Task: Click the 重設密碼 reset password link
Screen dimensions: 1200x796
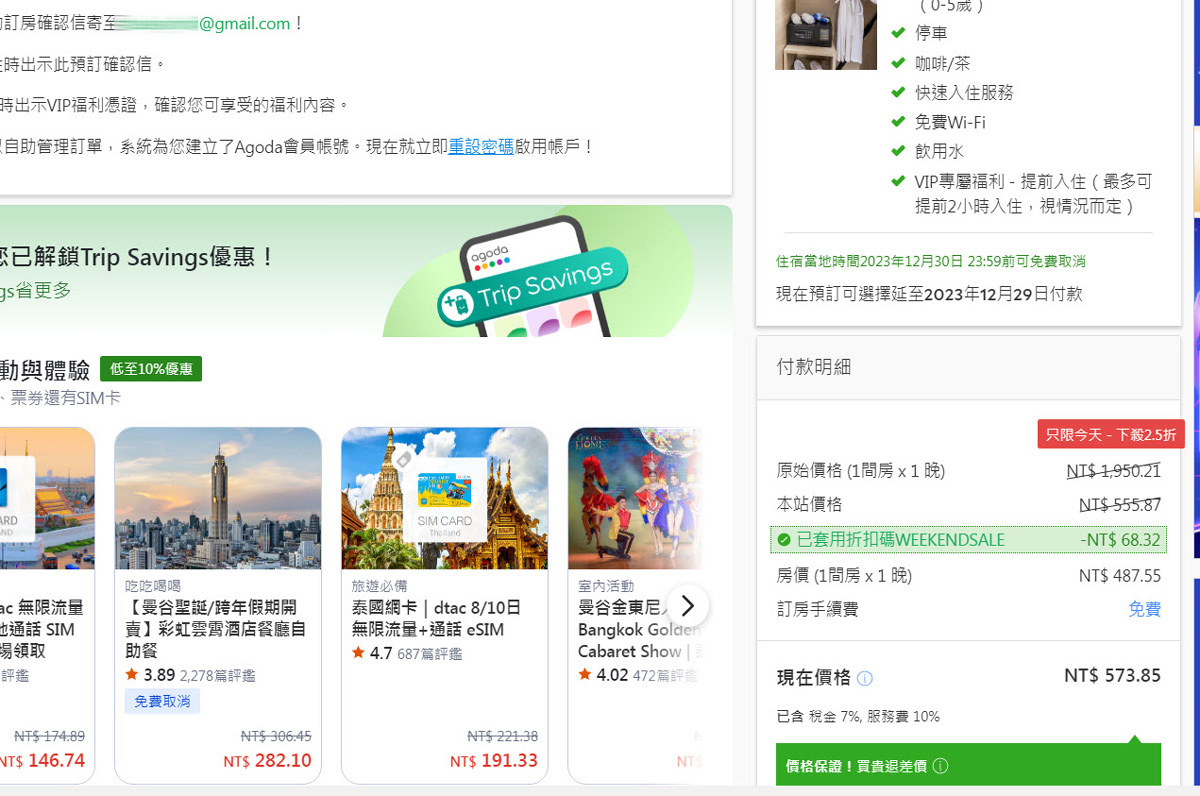Action: [481, 147]
